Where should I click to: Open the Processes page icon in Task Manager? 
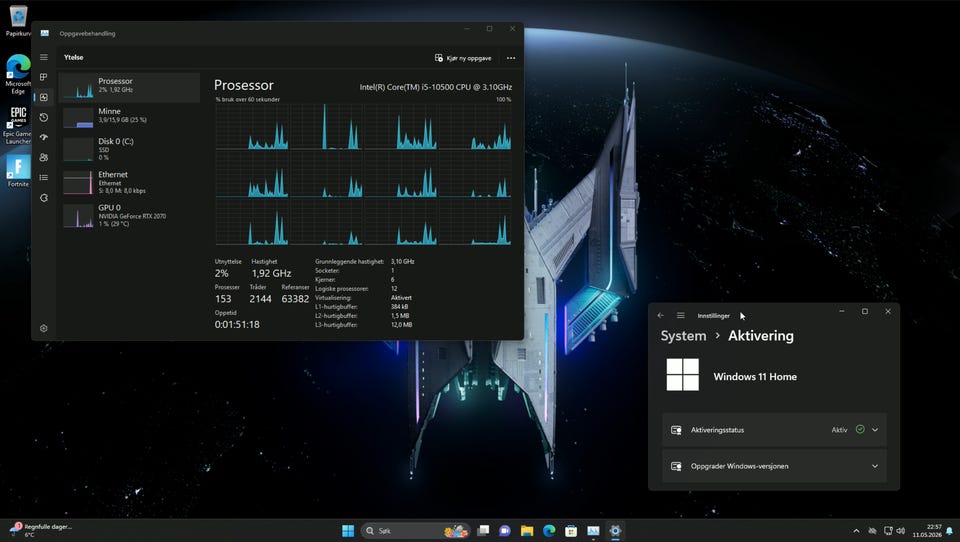tap(43, 77)
